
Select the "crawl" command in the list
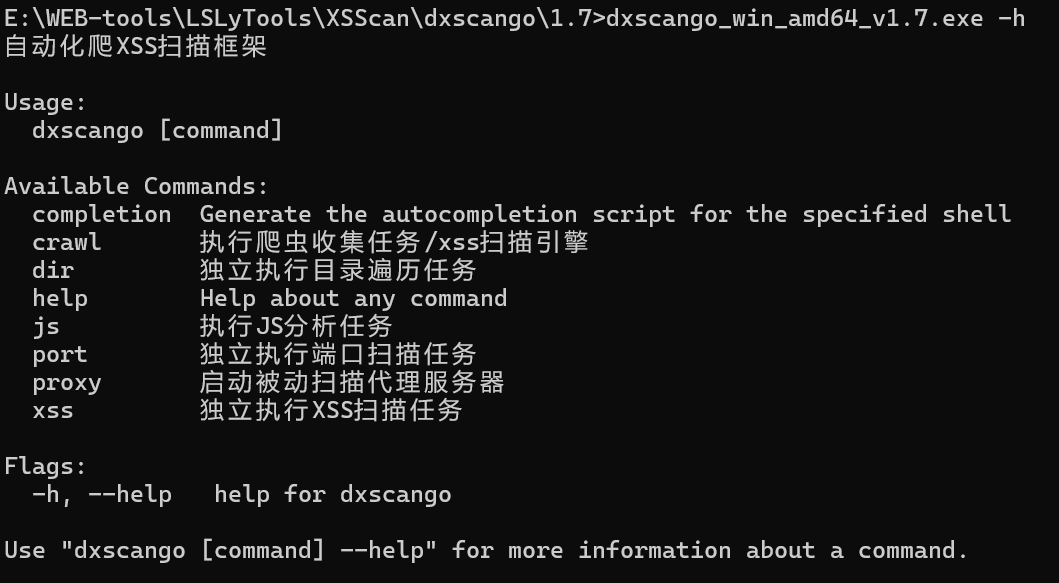pyautogui.click(x=67, y=242)
